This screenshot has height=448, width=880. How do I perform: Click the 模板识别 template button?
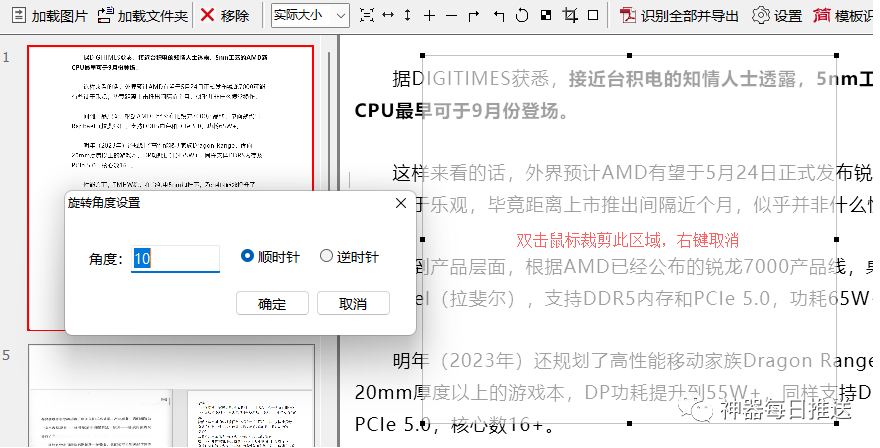(x=844, y=16)
